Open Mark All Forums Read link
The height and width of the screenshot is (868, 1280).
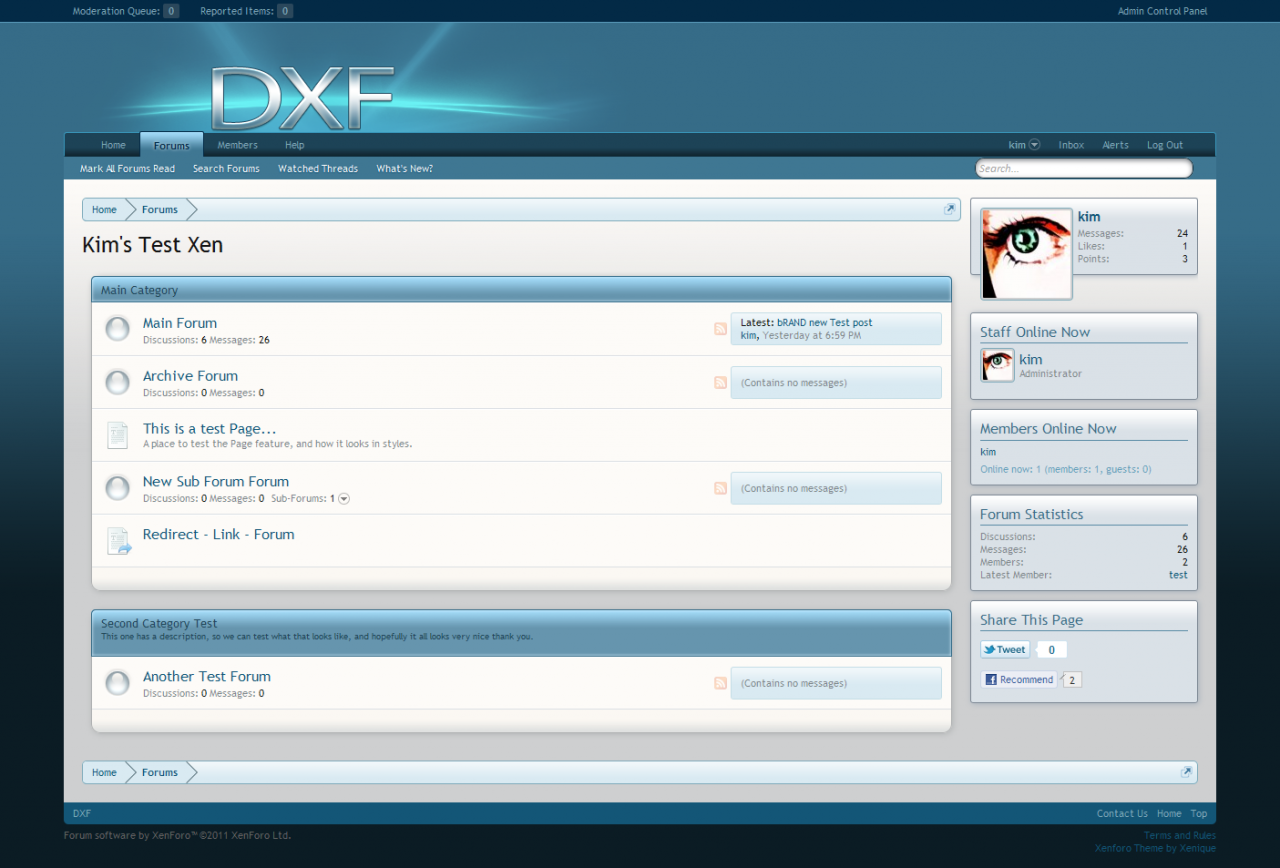127,169
